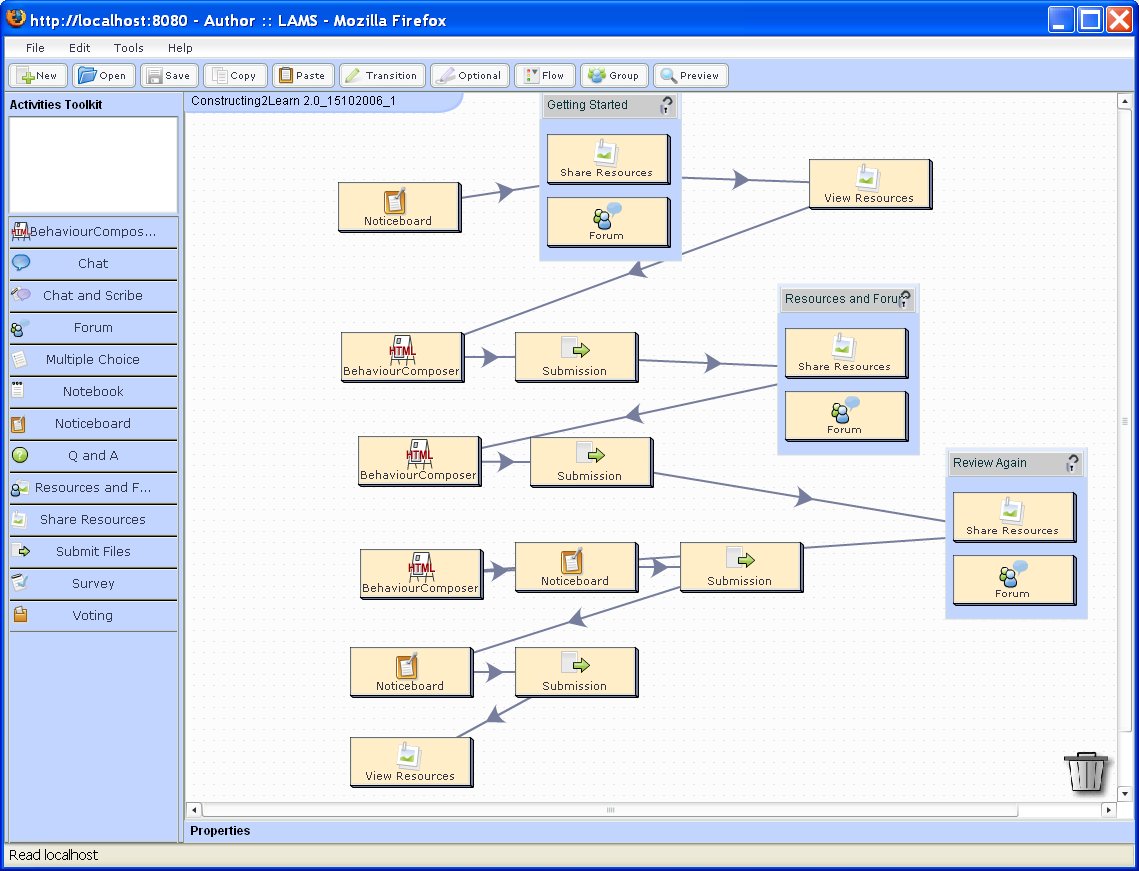Select the View Resources activity at bottom
This screenshot has width=1139, height=871.
pos(410,762)
